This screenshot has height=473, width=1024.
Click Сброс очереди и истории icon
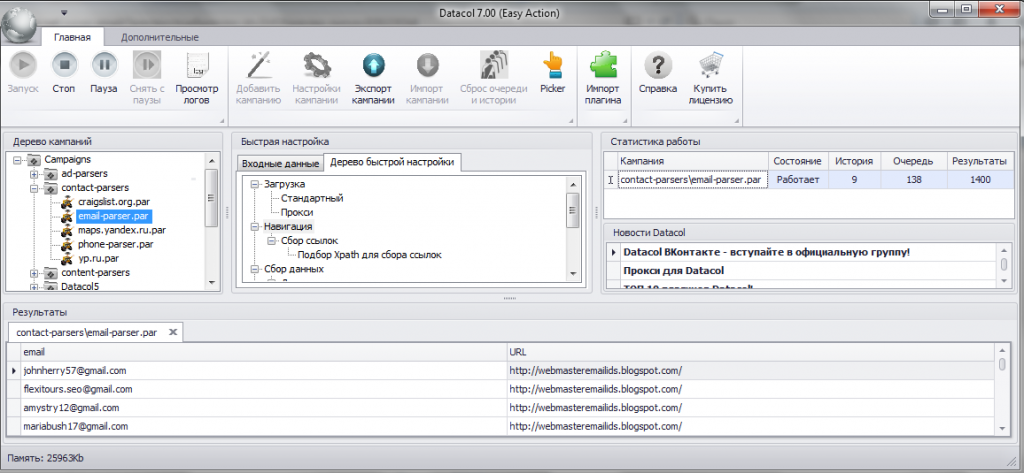point(494,65)
